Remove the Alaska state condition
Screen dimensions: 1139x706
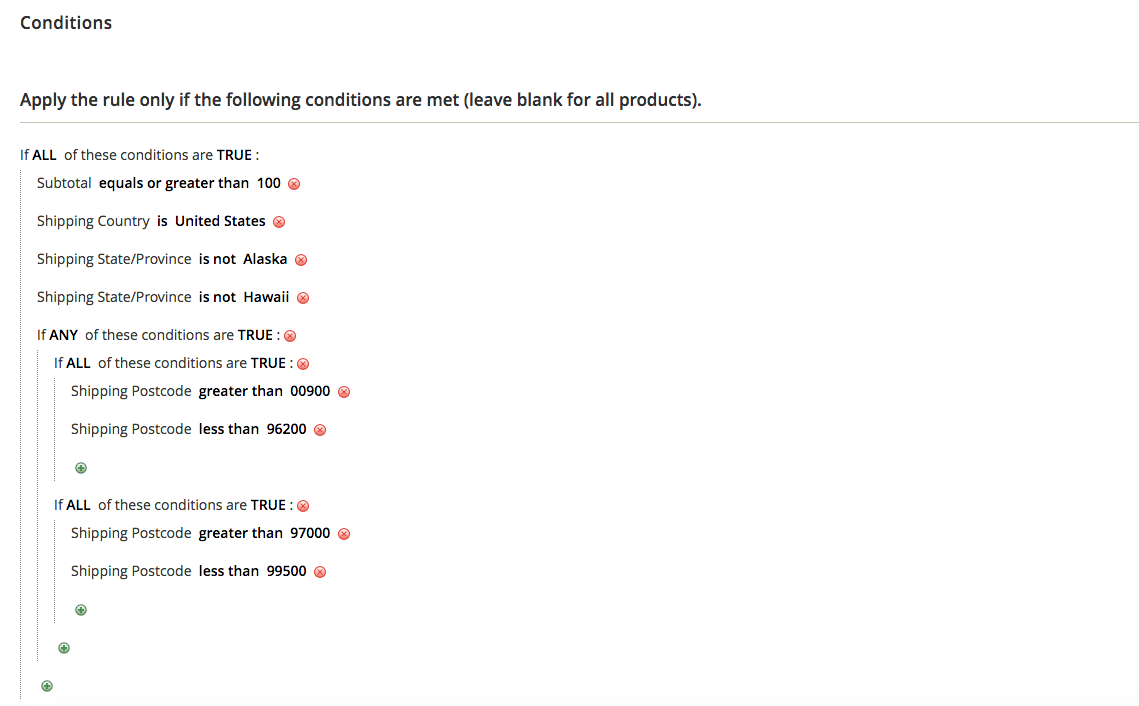[x=301, y=260]
